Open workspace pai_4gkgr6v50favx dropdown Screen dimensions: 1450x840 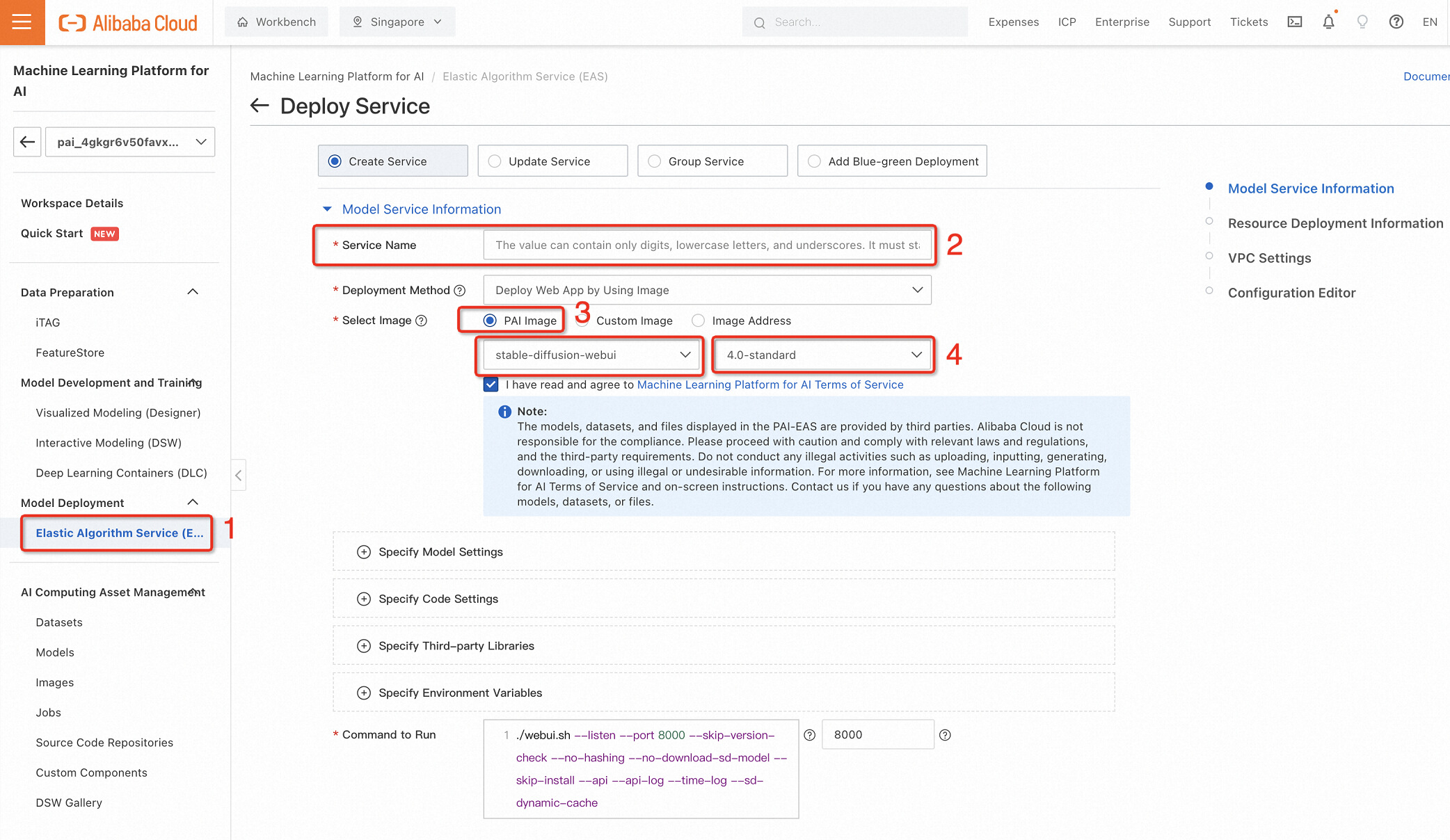[x=130, y=142]
